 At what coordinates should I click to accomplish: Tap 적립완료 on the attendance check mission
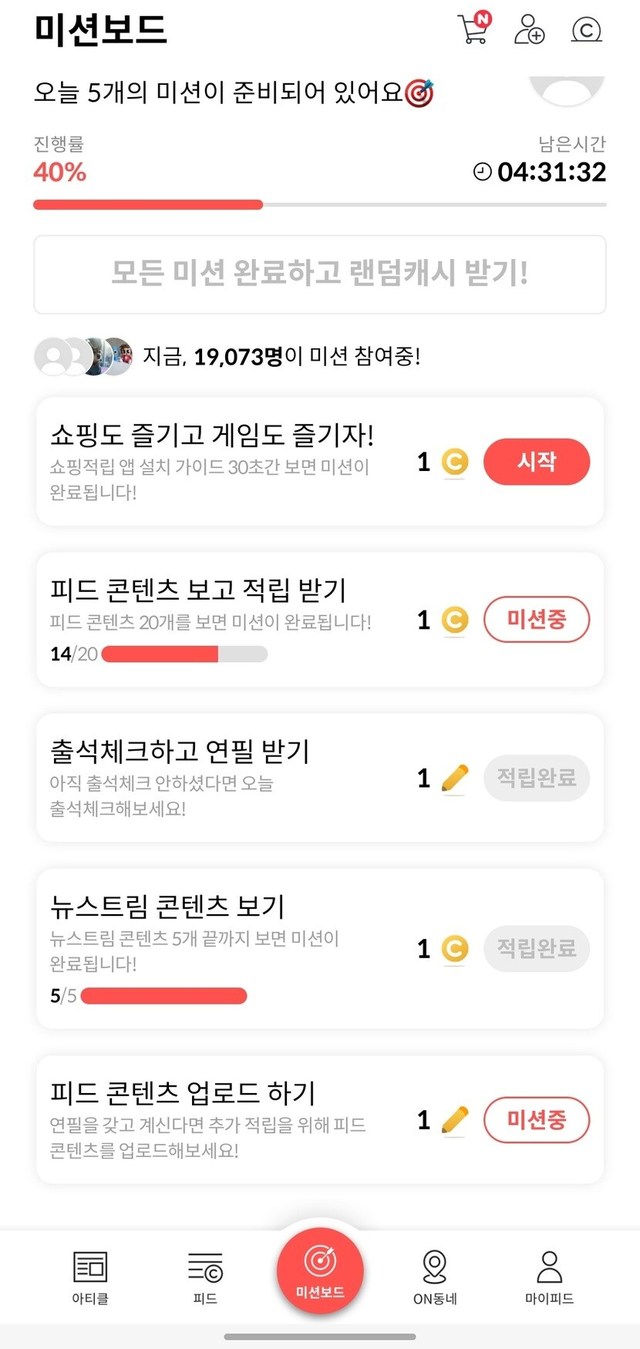536,778
